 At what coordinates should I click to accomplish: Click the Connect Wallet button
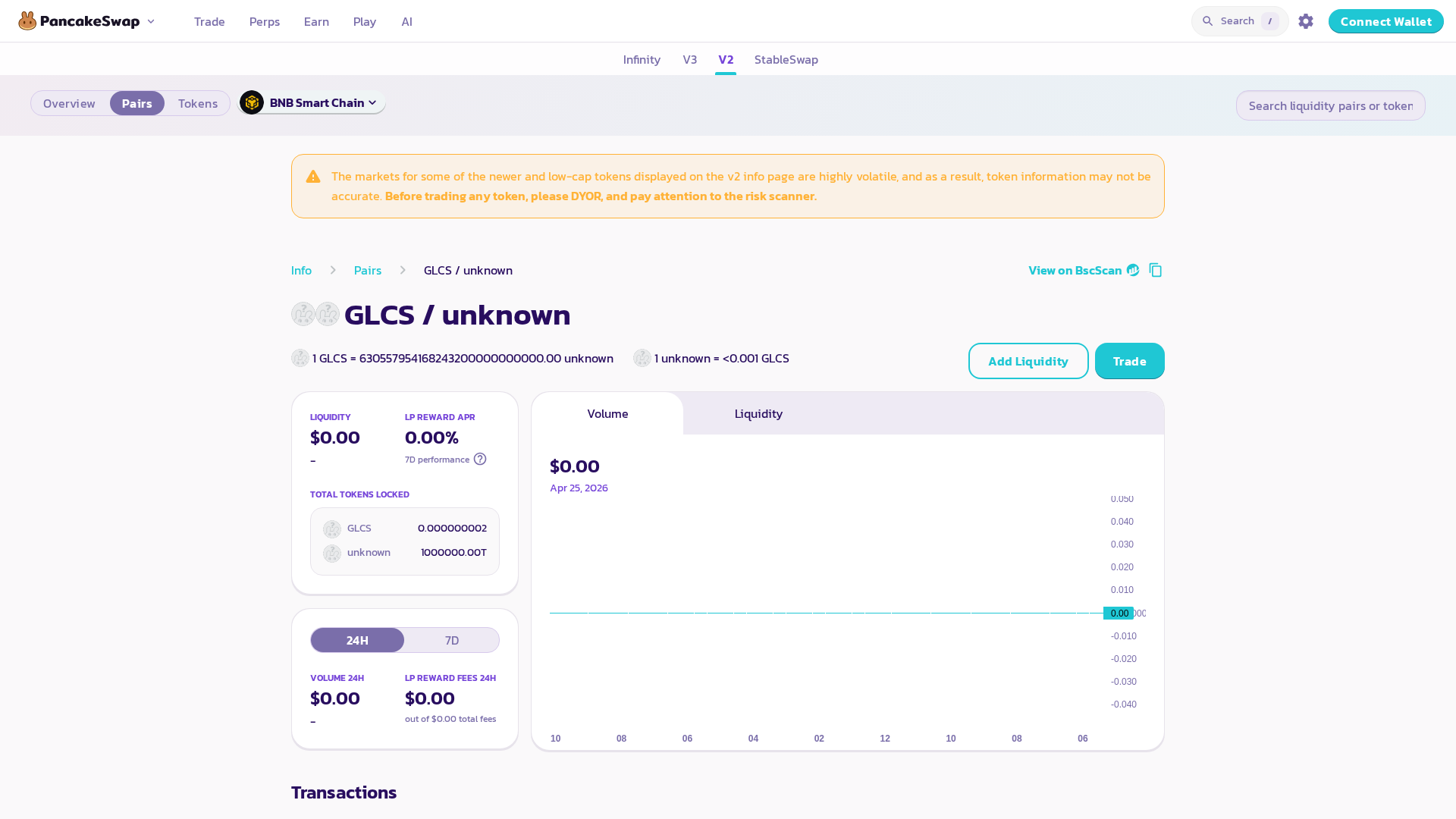[1386, 21]
